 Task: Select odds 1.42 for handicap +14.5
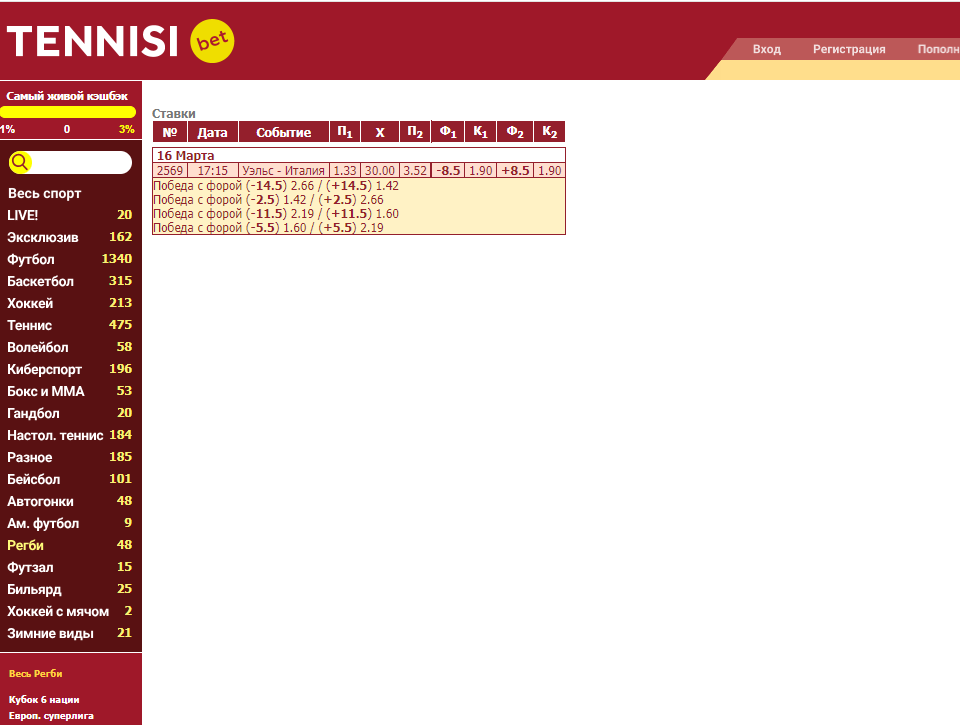pyautogui.click(x=387, y=186)
